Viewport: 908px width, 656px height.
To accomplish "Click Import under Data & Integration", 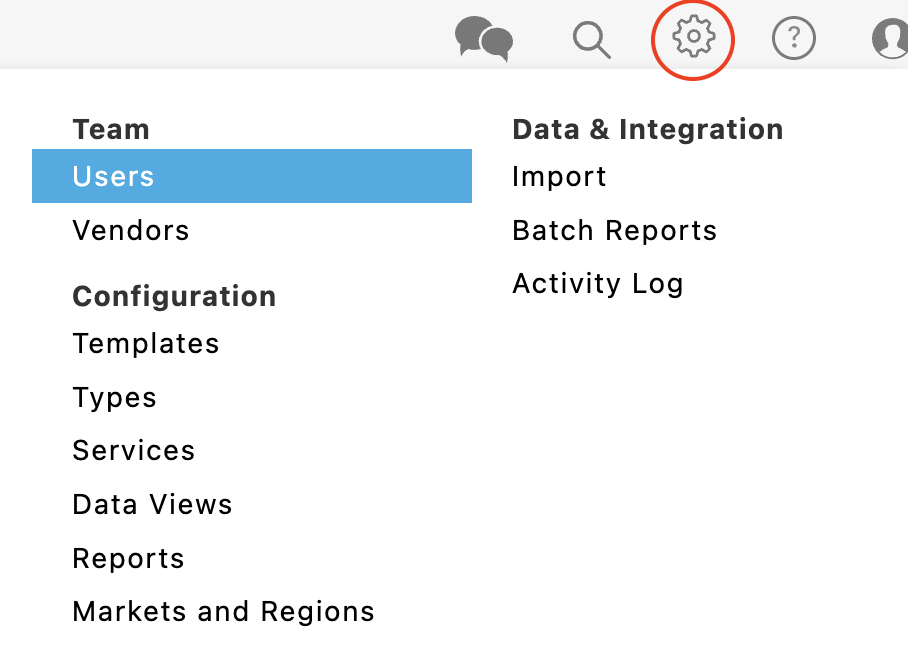I will pos(559,177).
